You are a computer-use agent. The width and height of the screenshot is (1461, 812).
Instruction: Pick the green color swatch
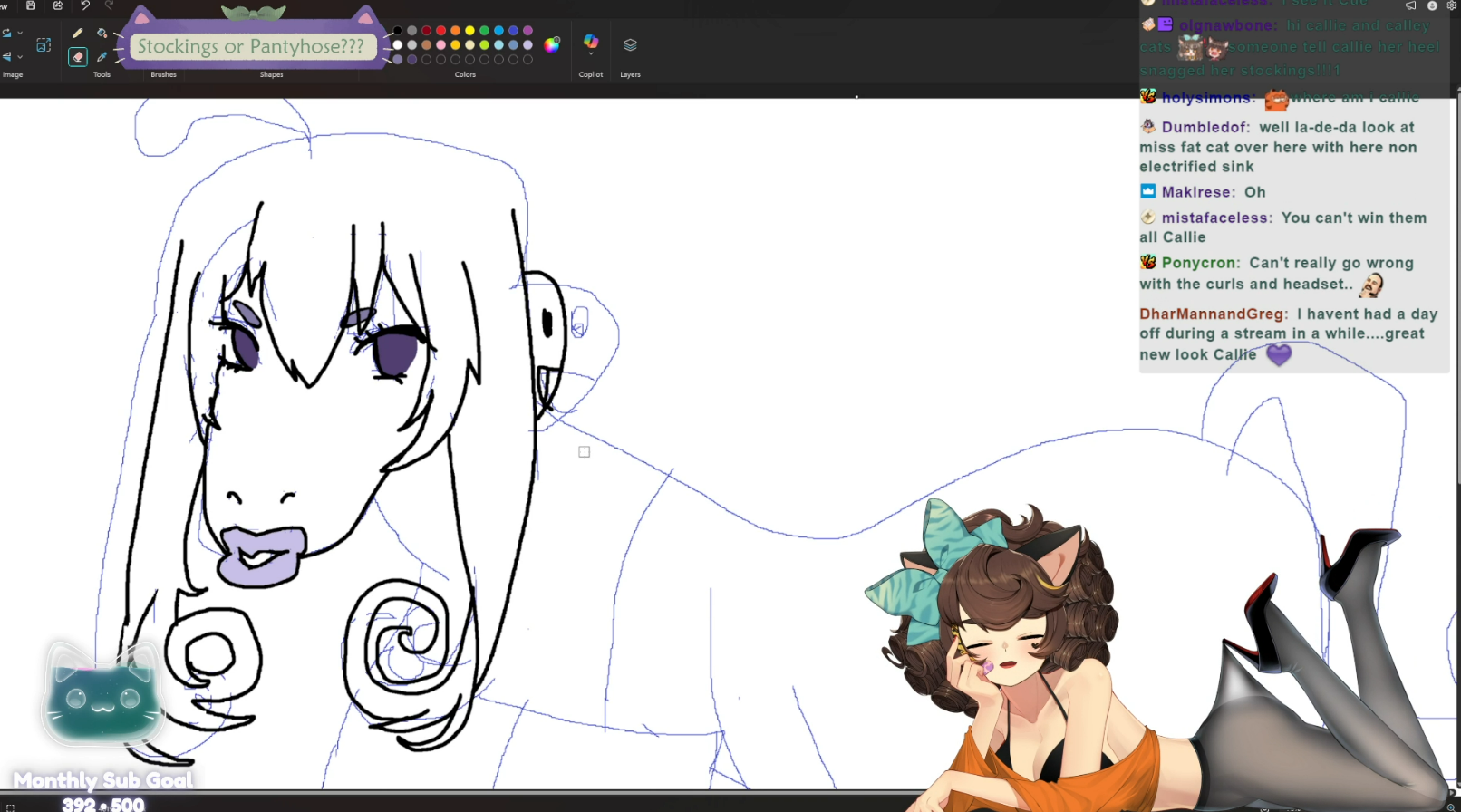point(485,31)
